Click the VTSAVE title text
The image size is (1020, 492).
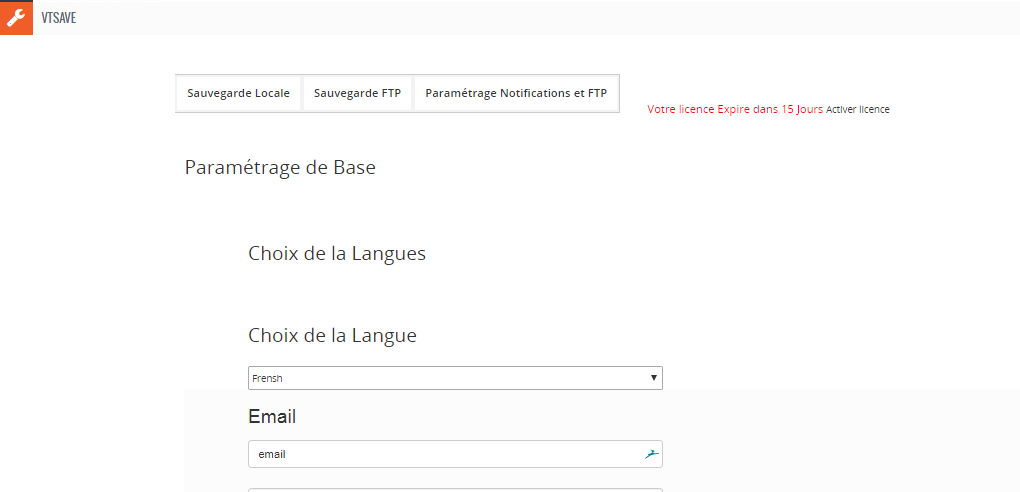[59, 18]
